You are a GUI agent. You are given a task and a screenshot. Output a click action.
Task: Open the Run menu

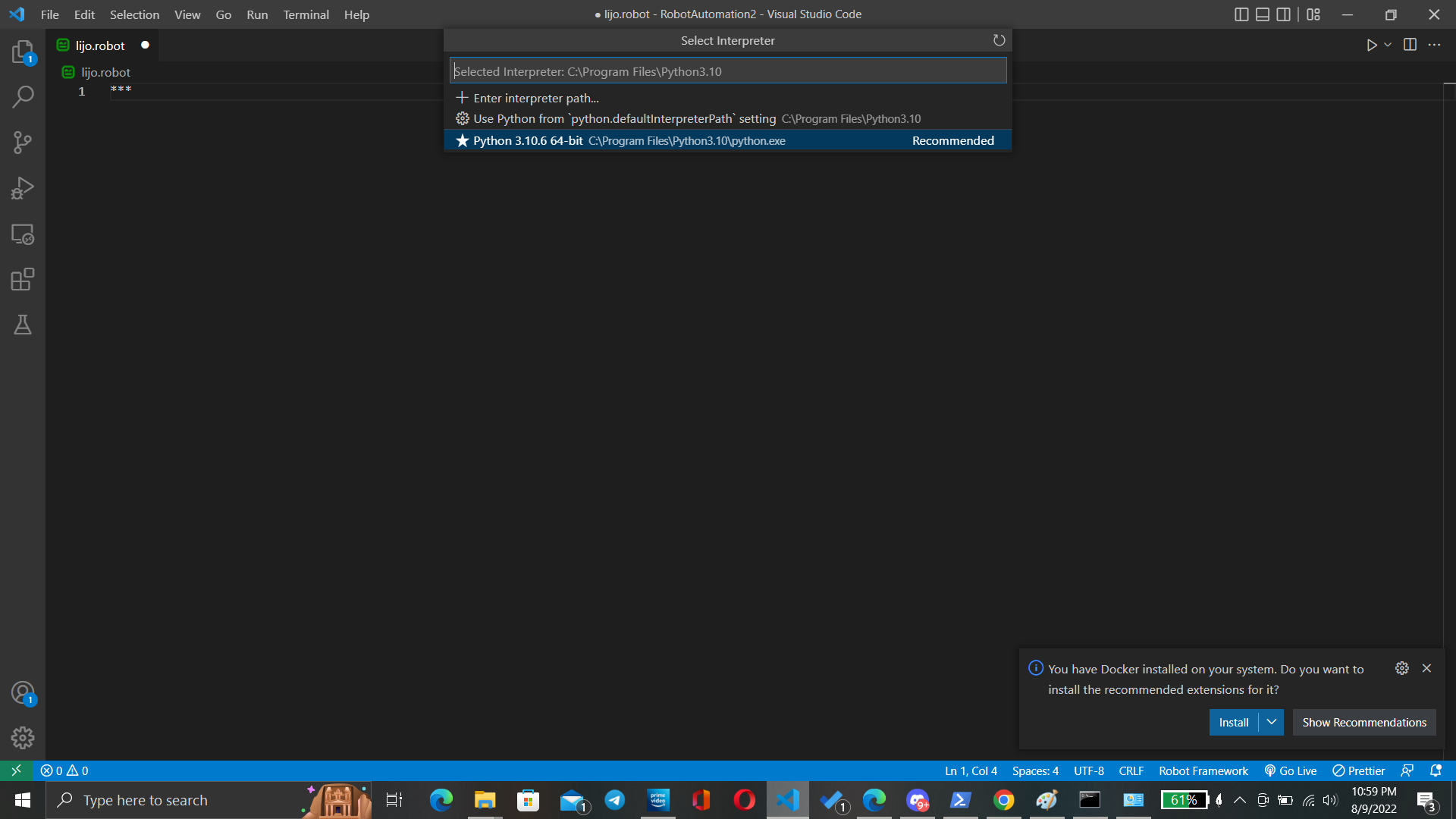[257, 14]
